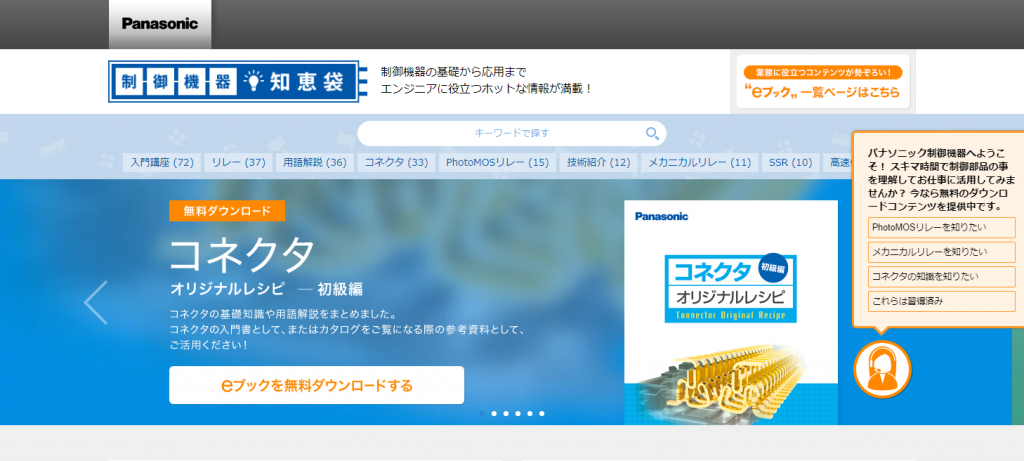Select the 技術紹介 (12) tag
The image size is (1024, 461).
click(x=599, y=163)
